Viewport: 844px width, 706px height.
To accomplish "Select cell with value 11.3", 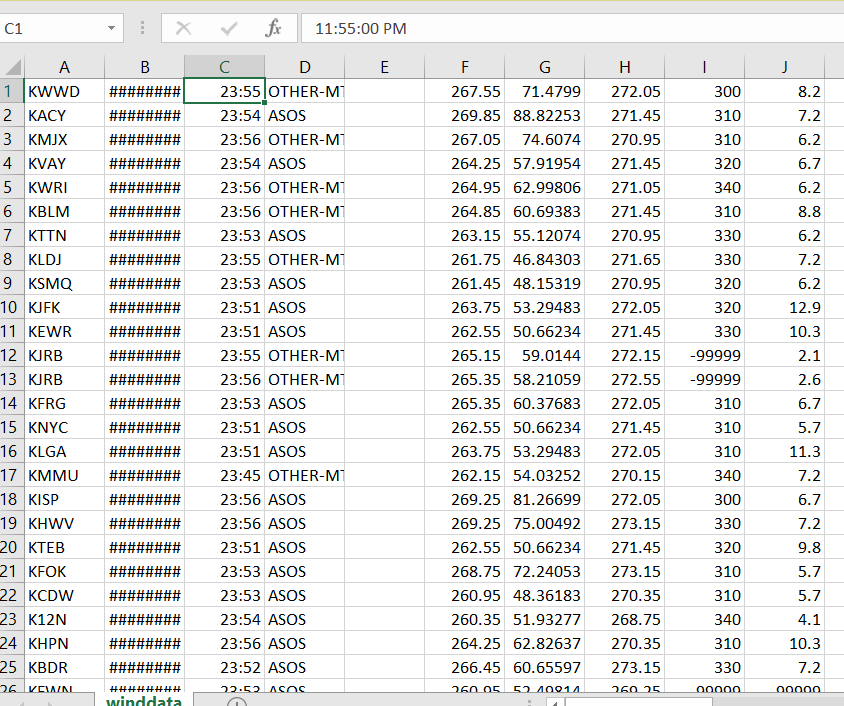I will point(785,451).
